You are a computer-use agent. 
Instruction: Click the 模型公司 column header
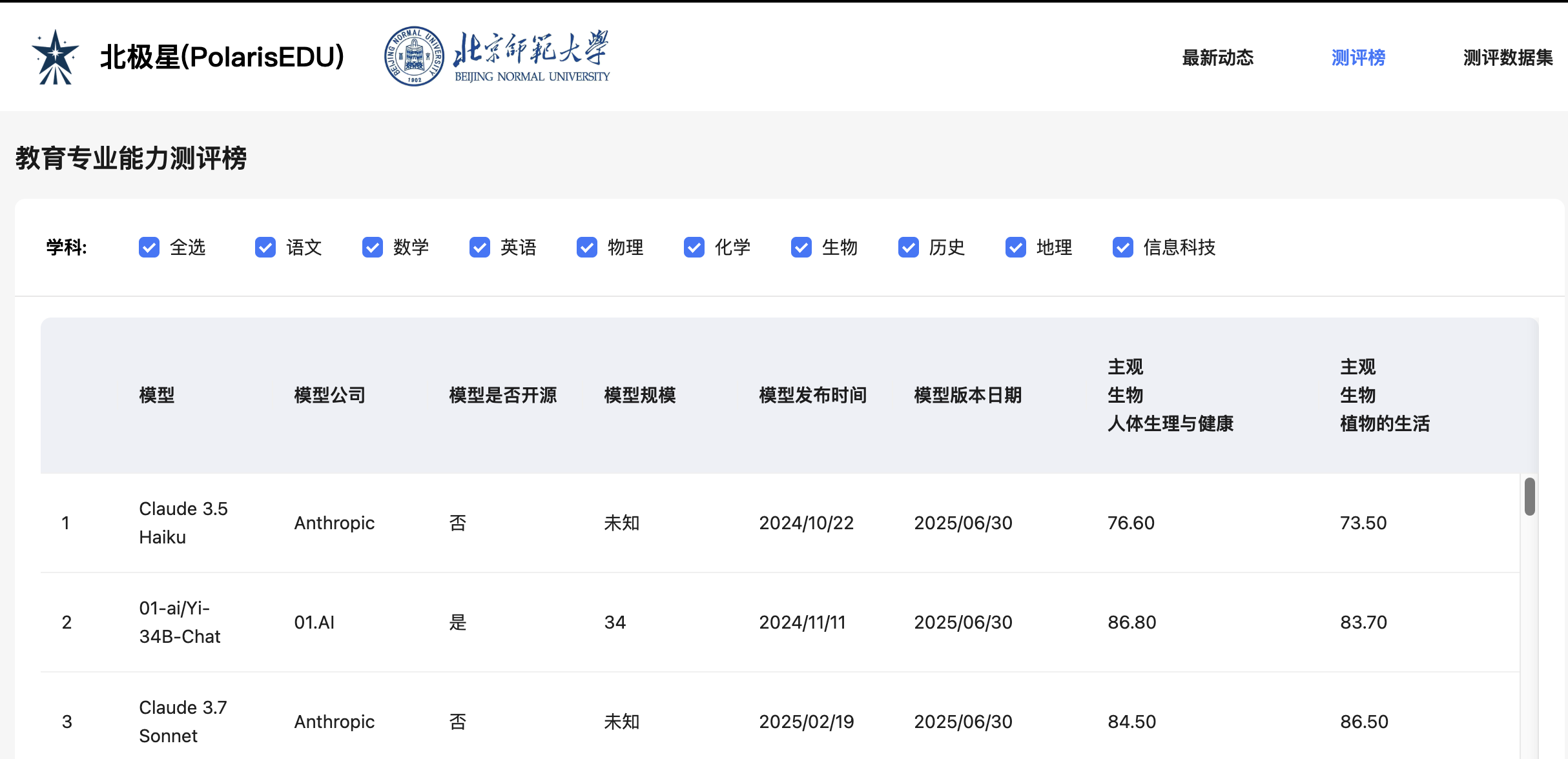(x=330, y=395)
